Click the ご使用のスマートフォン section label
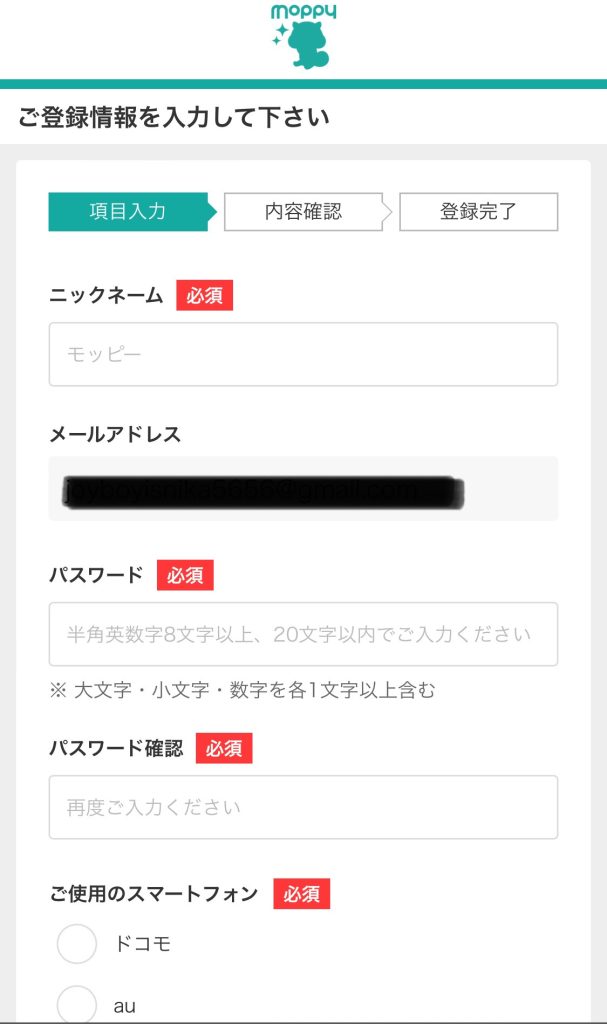Screen dimensions: 607x1024 click(154, 894)
